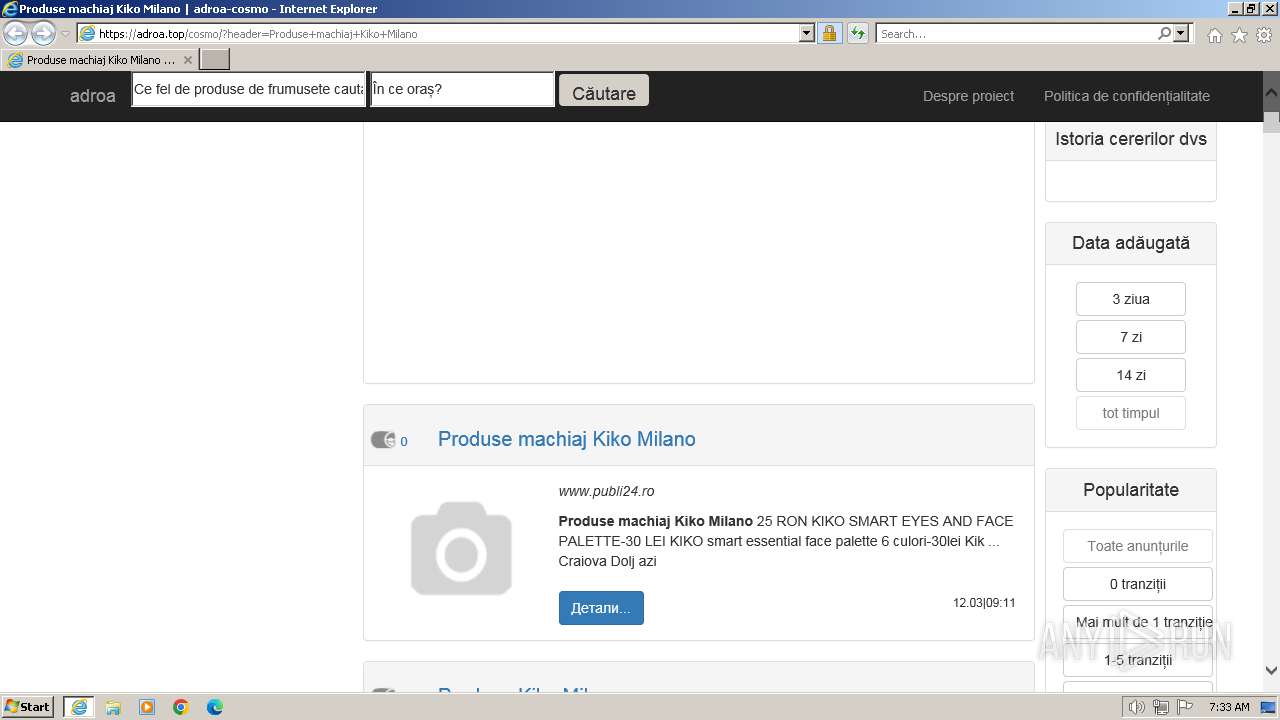Screen dimensions: 1280x720
Task: Click the search magnifier icon
Action: pyautogui.click(x=1164, y=33)
